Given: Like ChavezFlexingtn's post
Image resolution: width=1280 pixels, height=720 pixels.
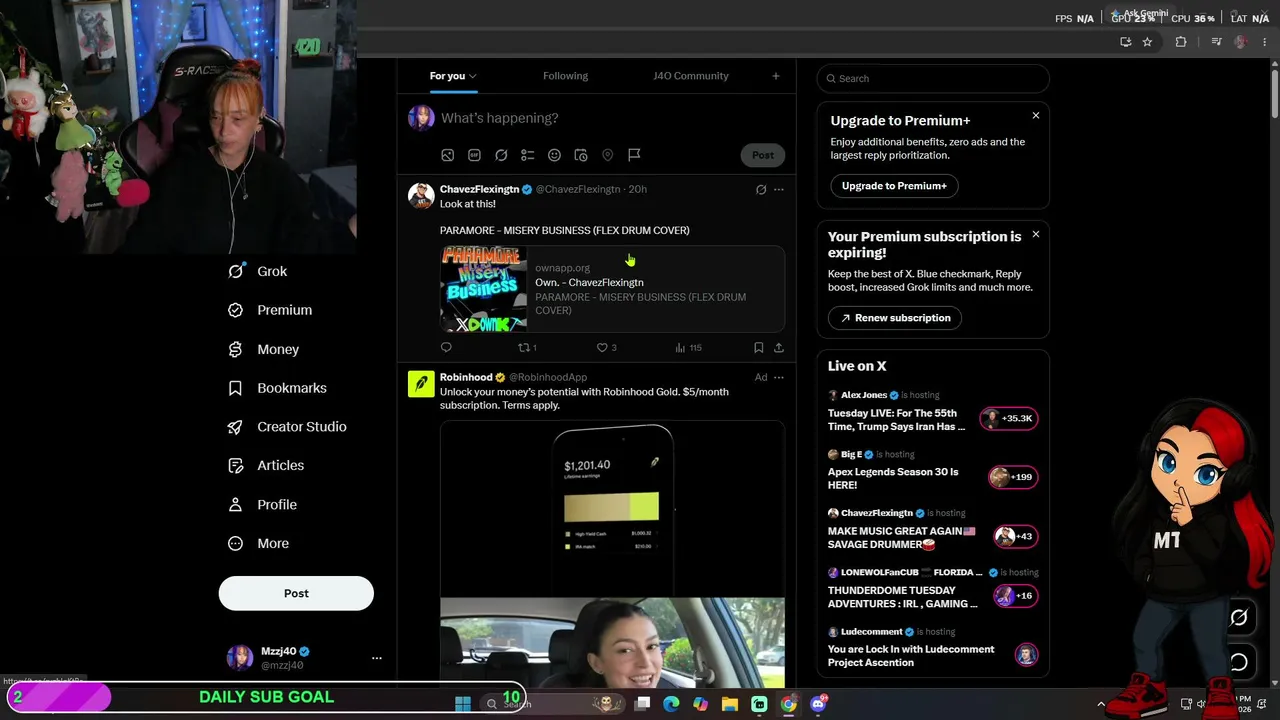Looking at the screenshot, I should [x=606, y=348].
